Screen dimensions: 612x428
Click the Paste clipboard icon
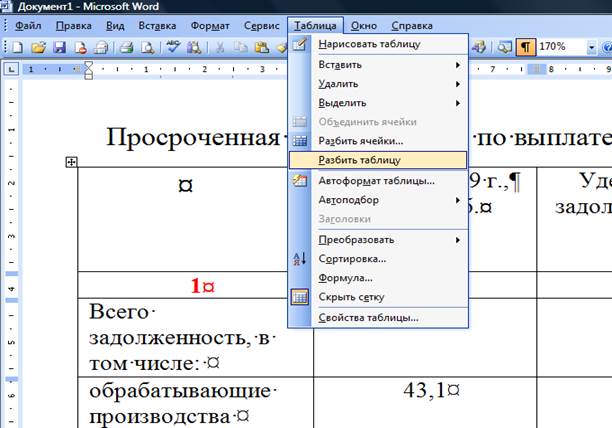tap(262, 47)
